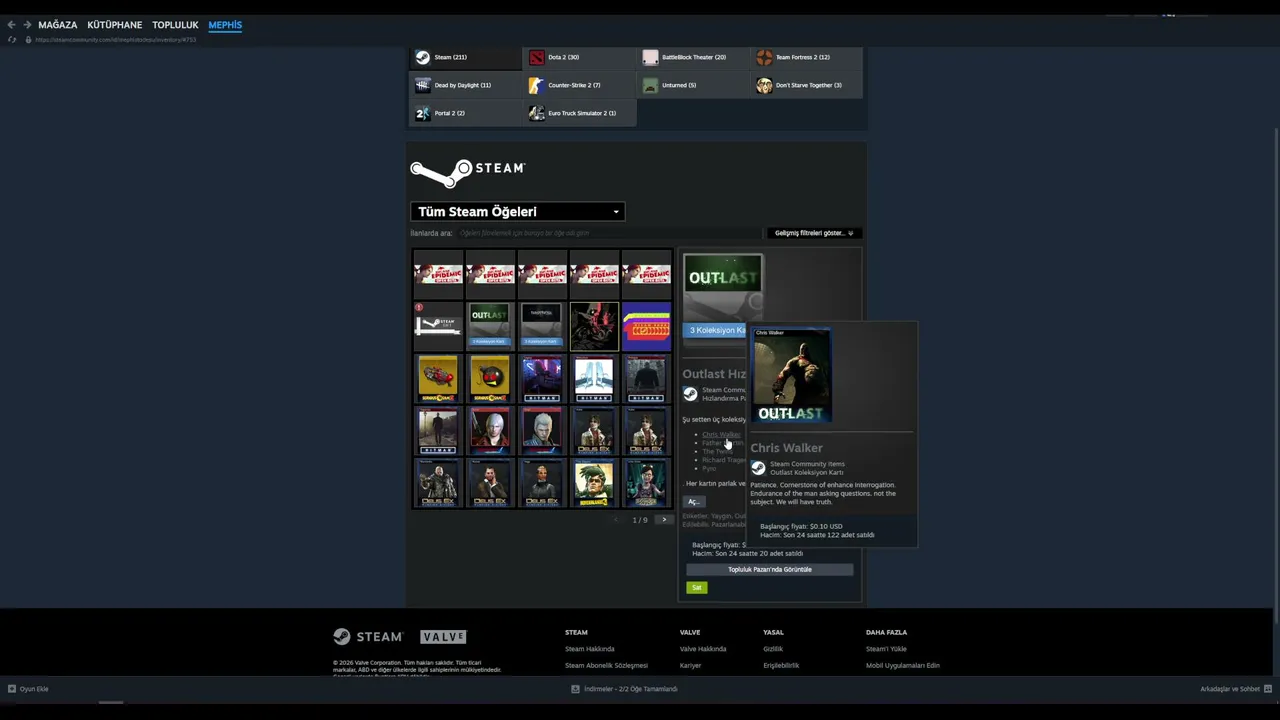The height and width of the screenshot is (720, 1280).
Task: Select the Hitman white dual pistols card
Action: (594, 378)
